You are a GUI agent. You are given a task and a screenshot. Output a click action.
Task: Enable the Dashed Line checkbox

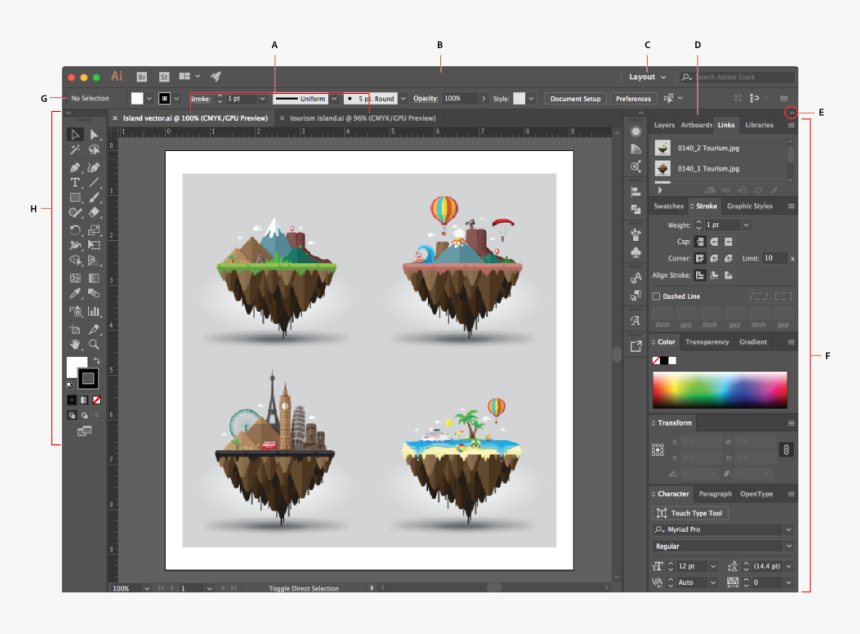tap(656, 296)
